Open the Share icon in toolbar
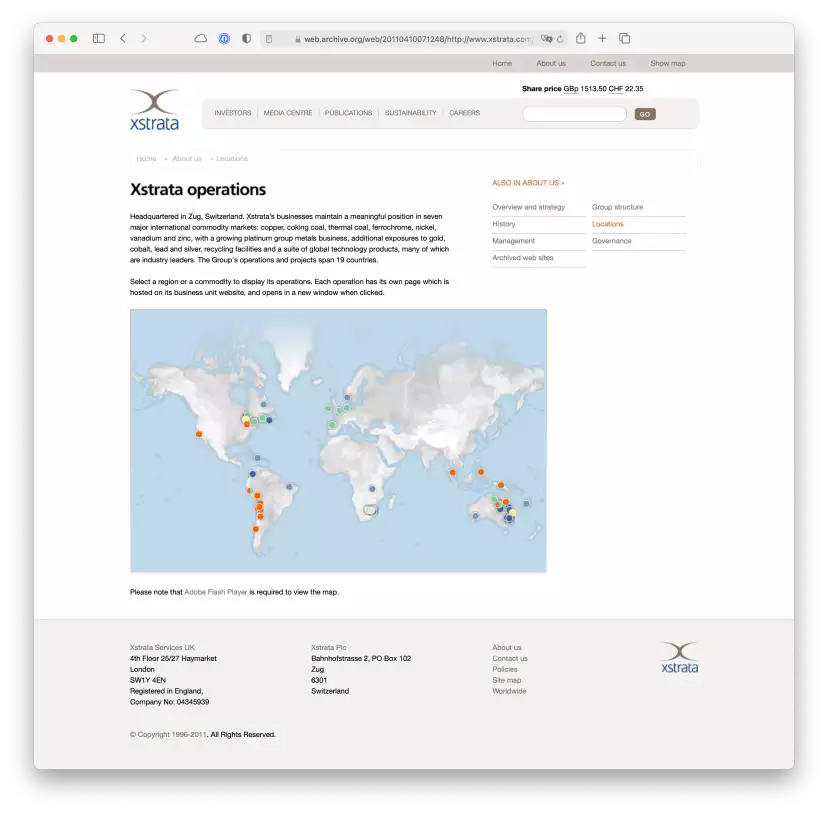 coord(581,38)
